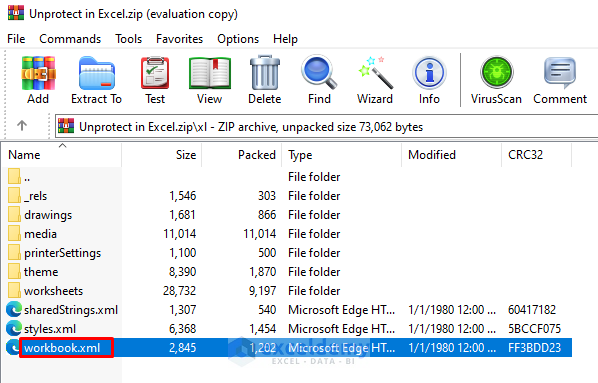This screenshot has width=598, height=383.
Task: Select the _rels folder icon
Action: (x=14, y=196)
